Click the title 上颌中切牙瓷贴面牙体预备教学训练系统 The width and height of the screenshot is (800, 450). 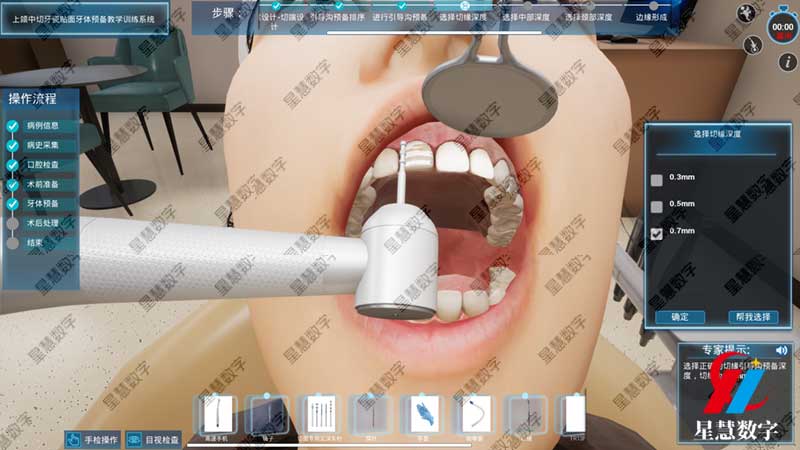(x=83, y=19)
